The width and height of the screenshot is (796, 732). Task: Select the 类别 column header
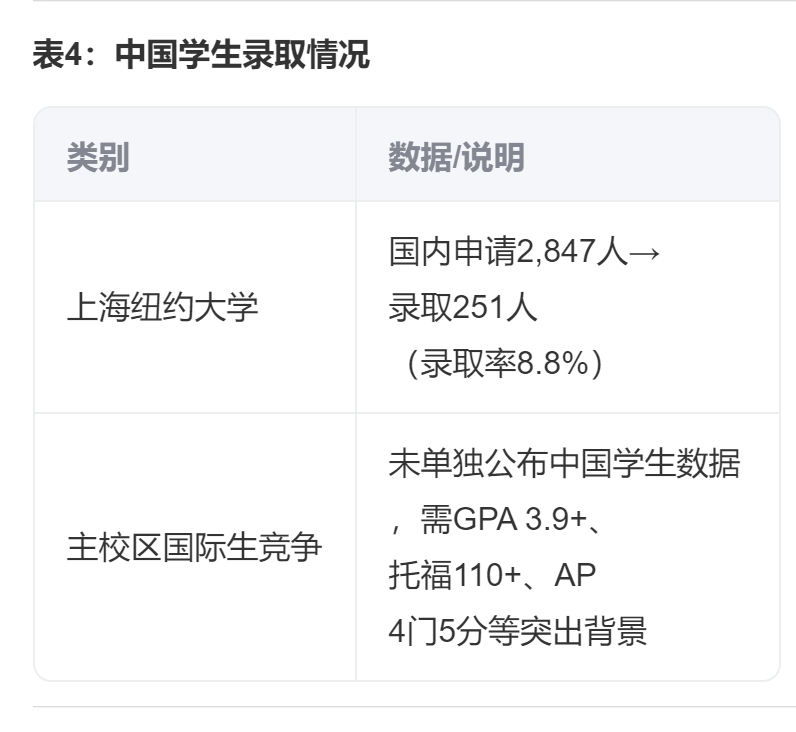(98, 157)
